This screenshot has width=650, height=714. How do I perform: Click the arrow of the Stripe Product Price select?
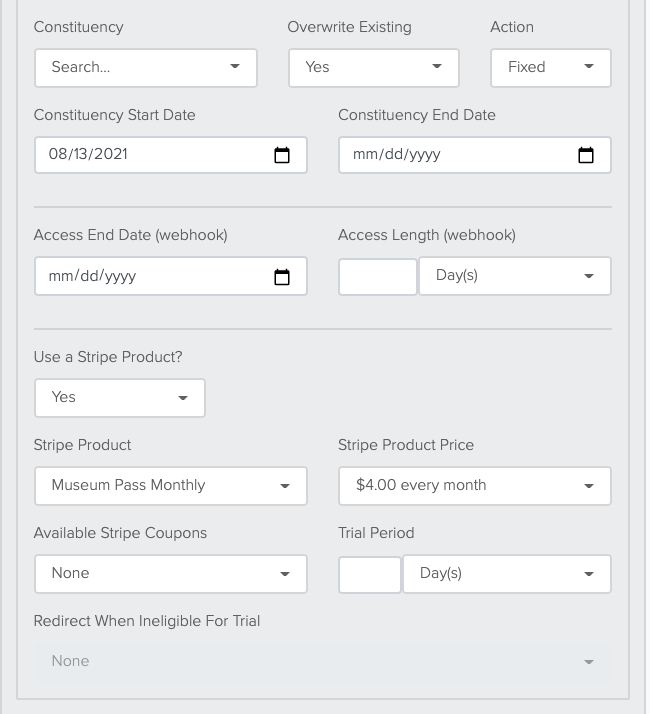coord(589,486)
